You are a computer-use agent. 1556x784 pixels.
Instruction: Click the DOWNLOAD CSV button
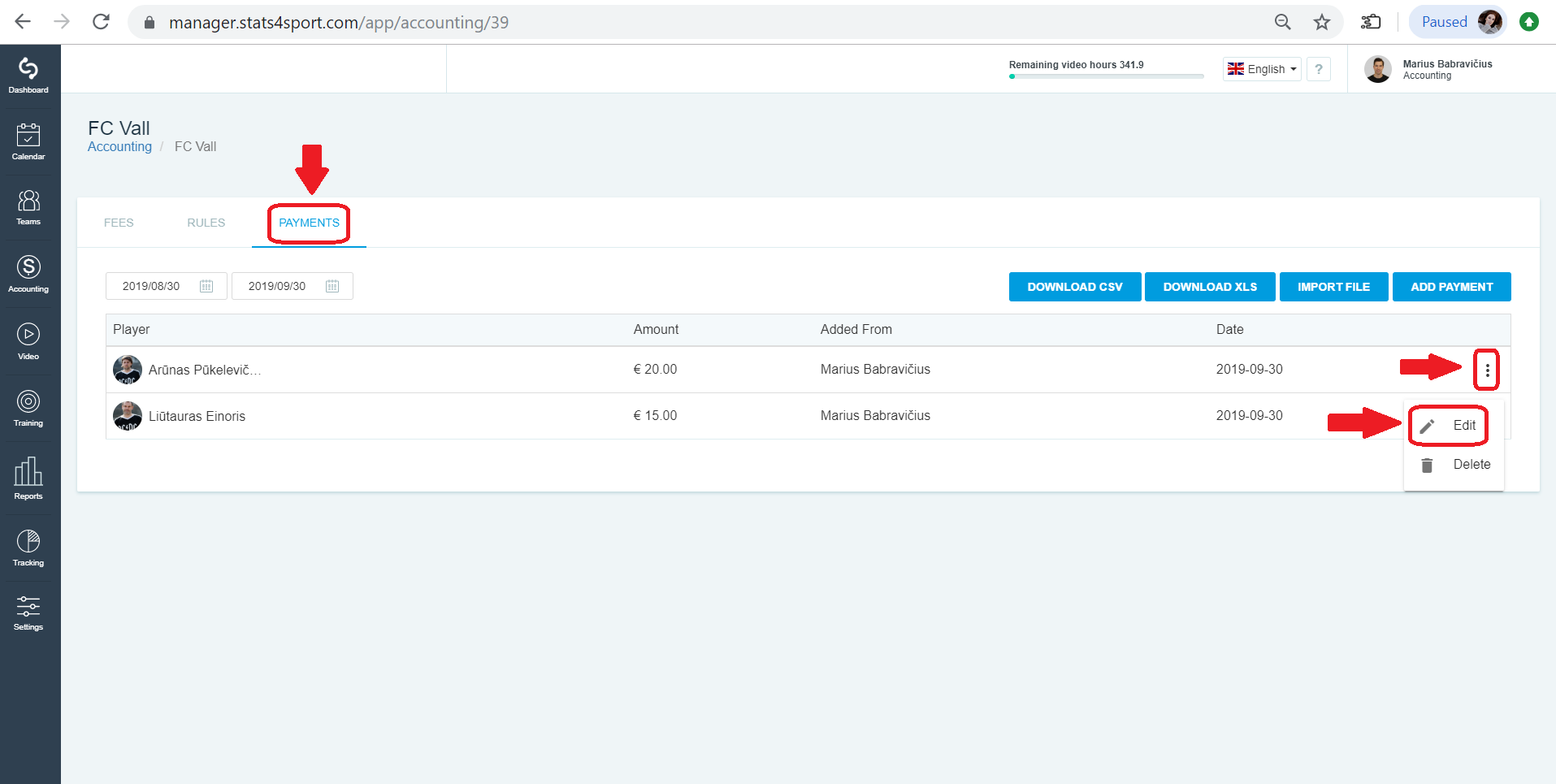(1075, 287)
